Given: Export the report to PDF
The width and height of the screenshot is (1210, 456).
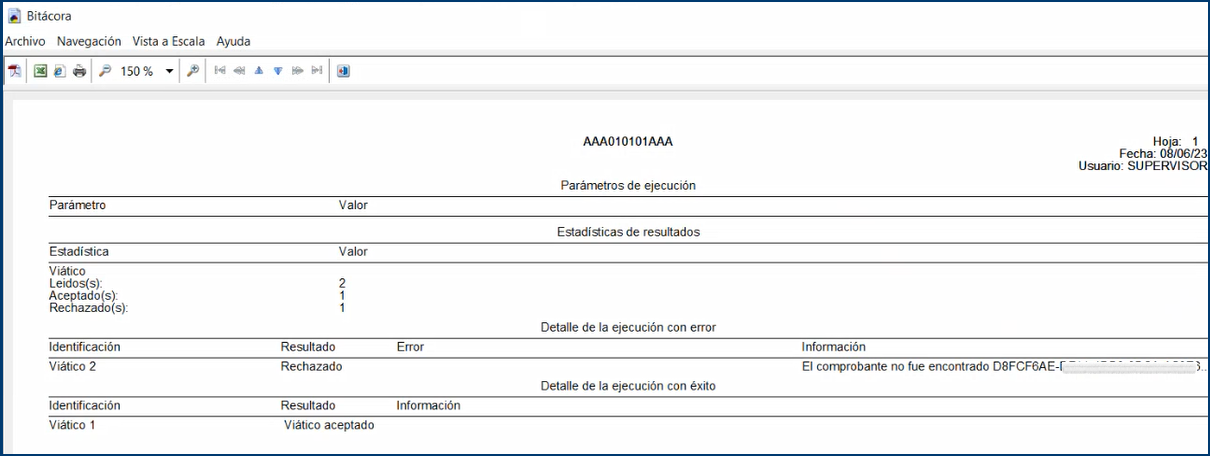Looking at the screenshot, I should coord(15,71).
